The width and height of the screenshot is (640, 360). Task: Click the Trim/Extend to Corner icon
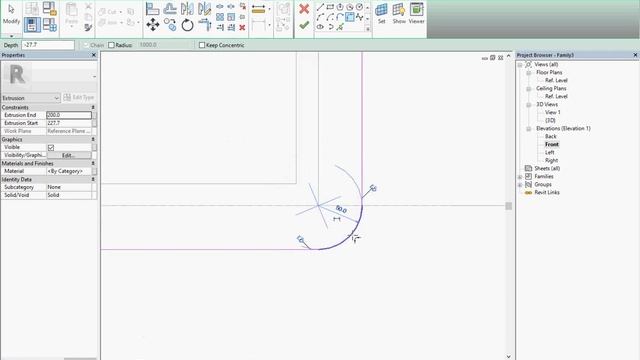[x=204, y=25]
